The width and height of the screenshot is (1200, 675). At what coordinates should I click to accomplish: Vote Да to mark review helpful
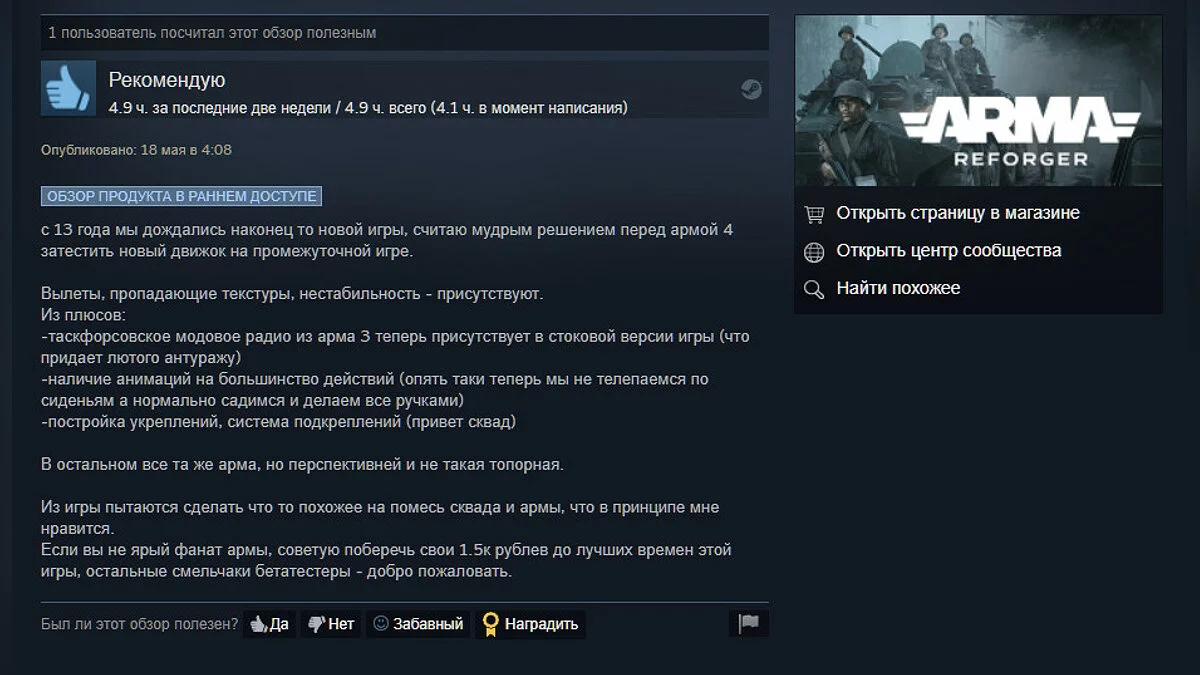[269, 624]
